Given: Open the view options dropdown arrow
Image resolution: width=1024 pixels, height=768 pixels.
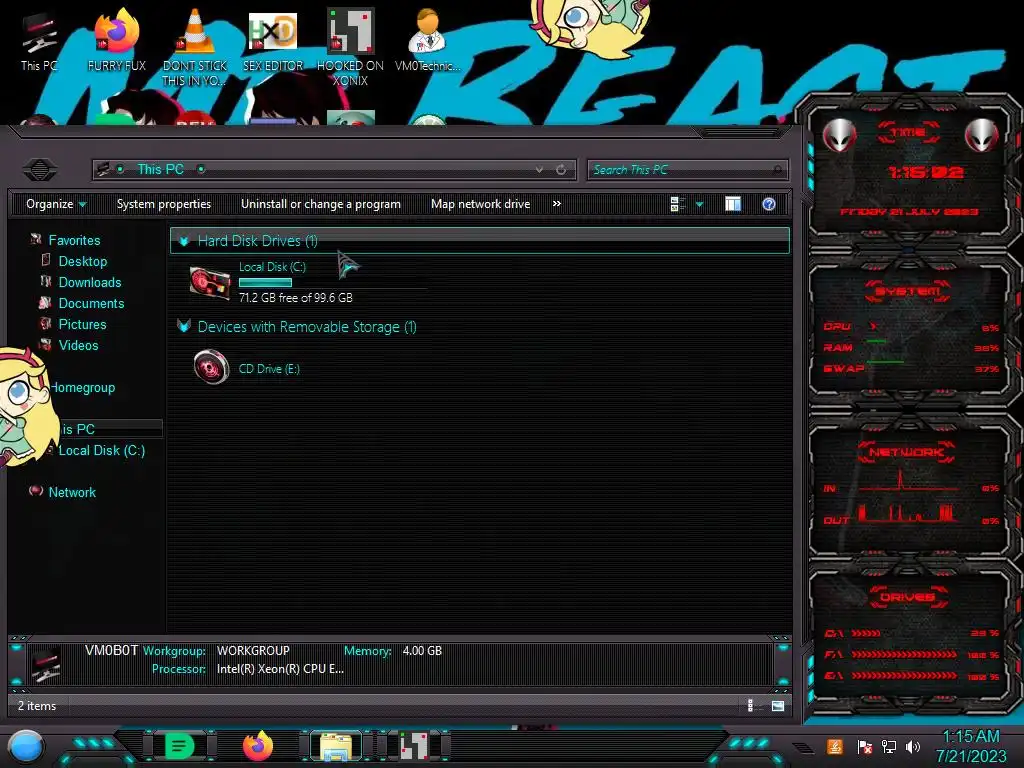Looking at the screenshot, I should (x=699, y=204).
